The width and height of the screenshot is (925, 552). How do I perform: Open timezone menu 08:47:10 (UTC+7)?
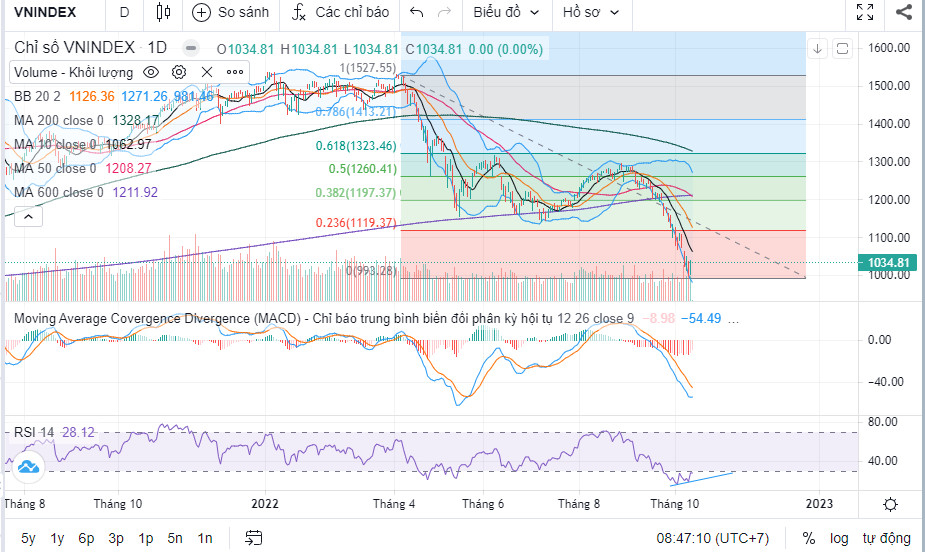(713, 538)
